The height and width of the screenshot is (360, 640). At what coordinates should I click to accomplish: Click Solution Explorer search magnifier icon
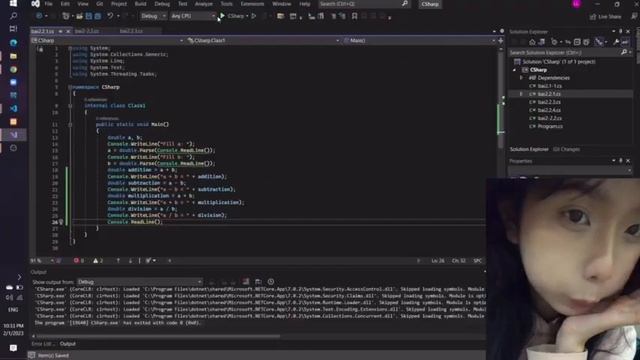624,52
